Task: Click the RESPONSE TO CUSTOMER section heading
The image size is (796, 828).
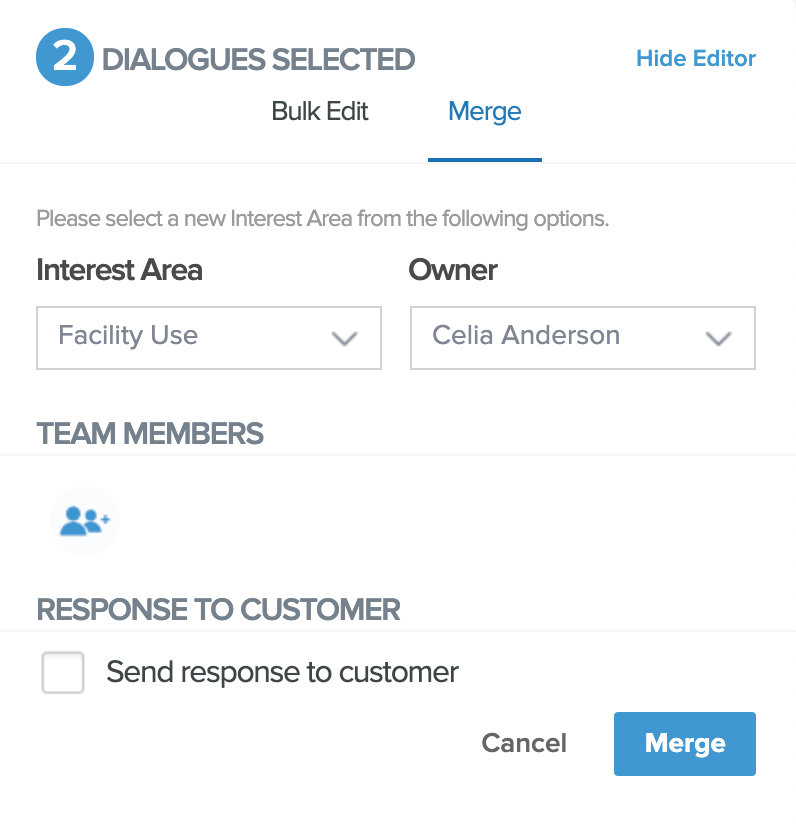Action: click(x=218, y=609)
